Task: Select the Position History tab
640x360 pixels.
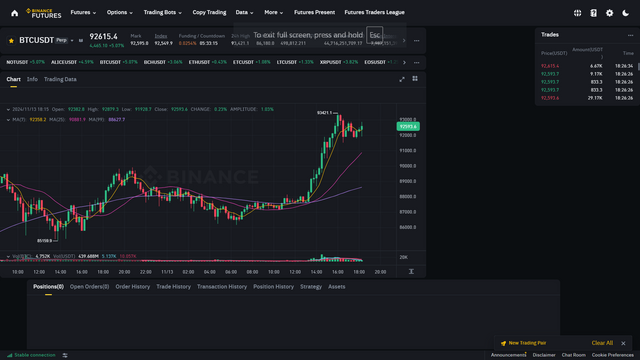Action: click(273, 287)
